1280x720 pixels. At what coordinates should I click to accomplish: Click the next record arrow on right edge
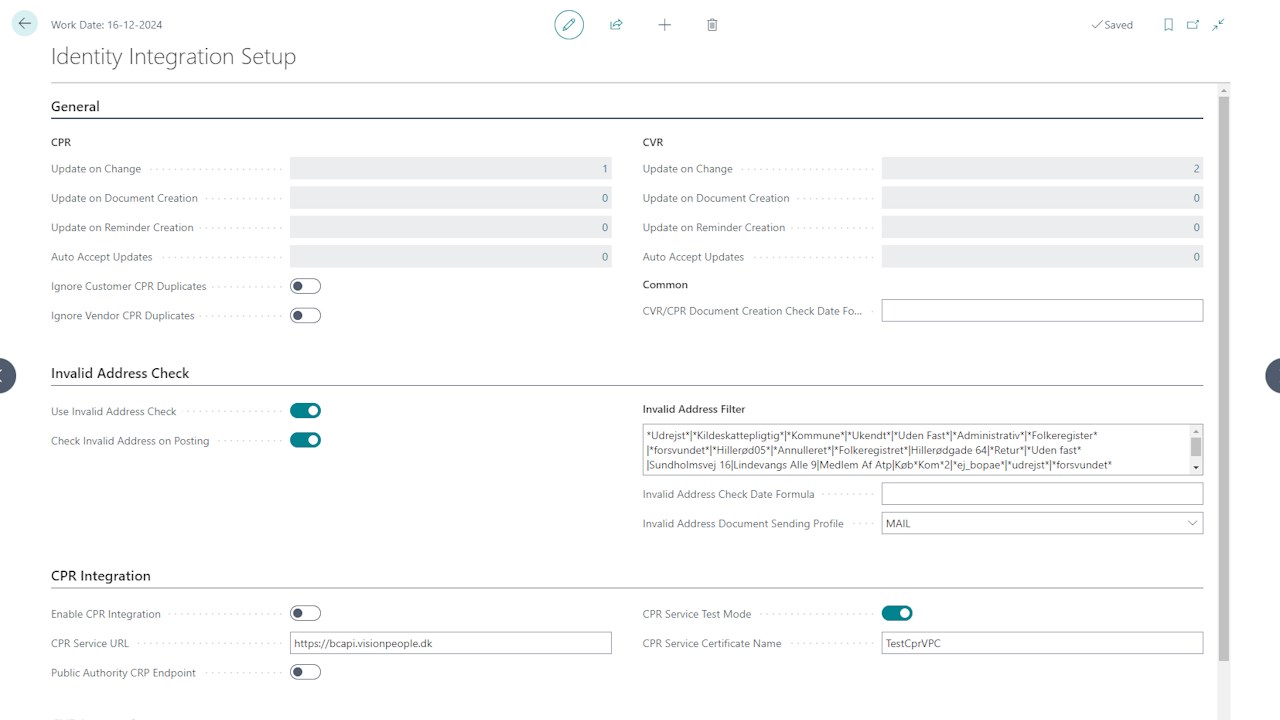pyautogui.click(x=1273, y=375)
